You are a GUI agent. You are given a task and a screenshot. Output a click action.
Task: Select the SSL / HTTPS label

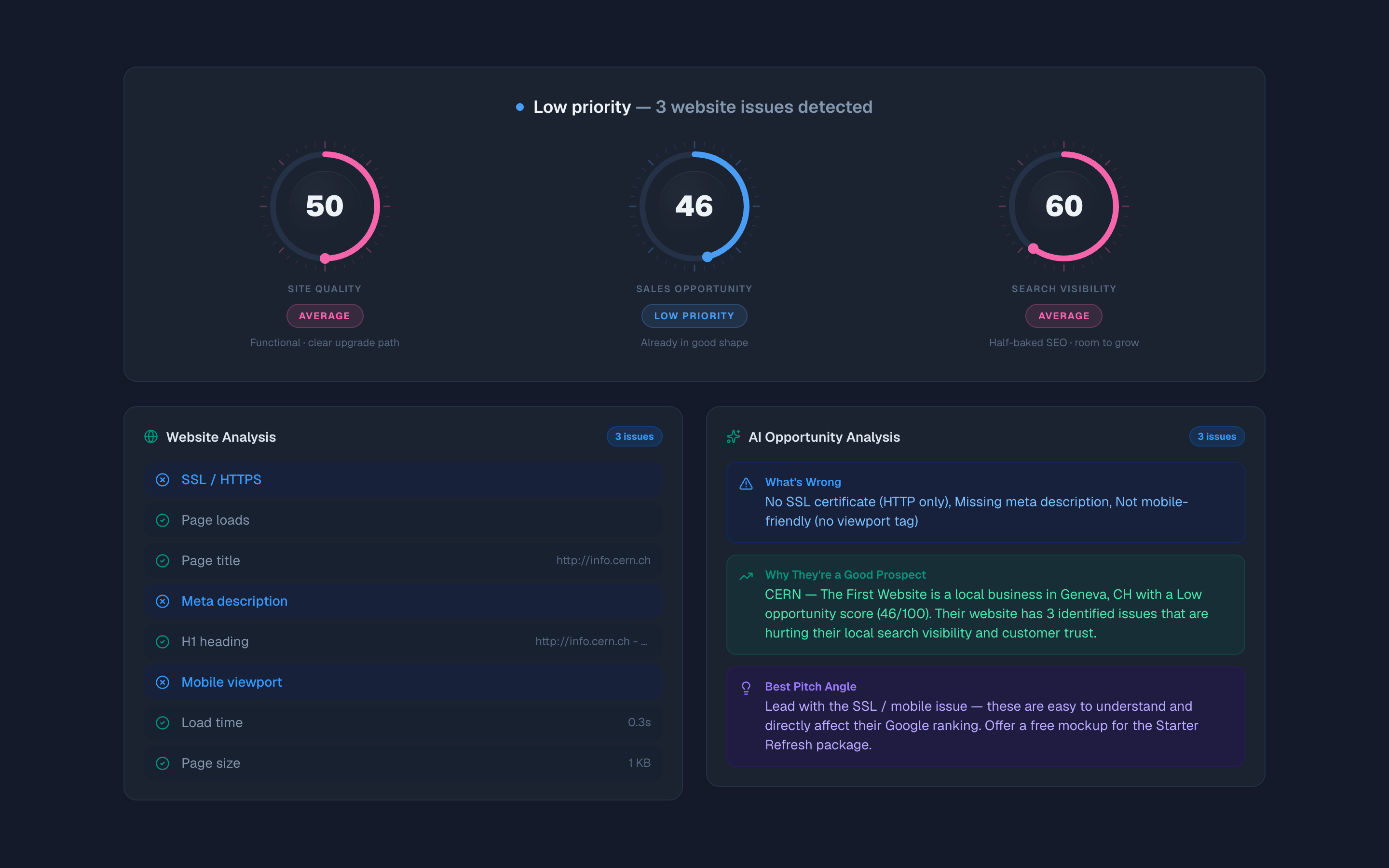(x=221, y=480)
